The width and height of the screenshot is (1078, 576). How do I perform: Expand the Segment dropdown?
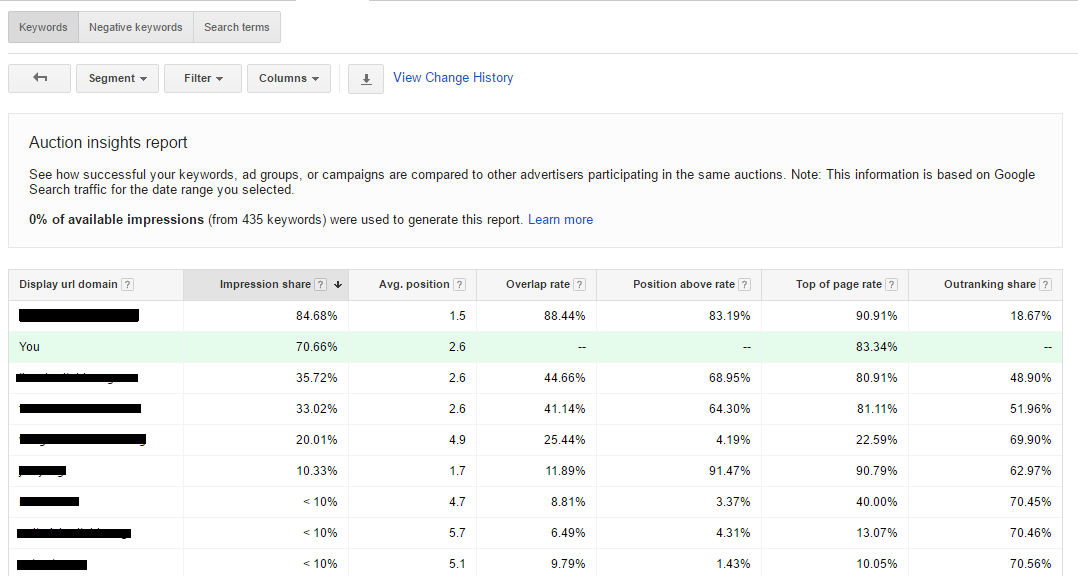(x=118, y=78)
